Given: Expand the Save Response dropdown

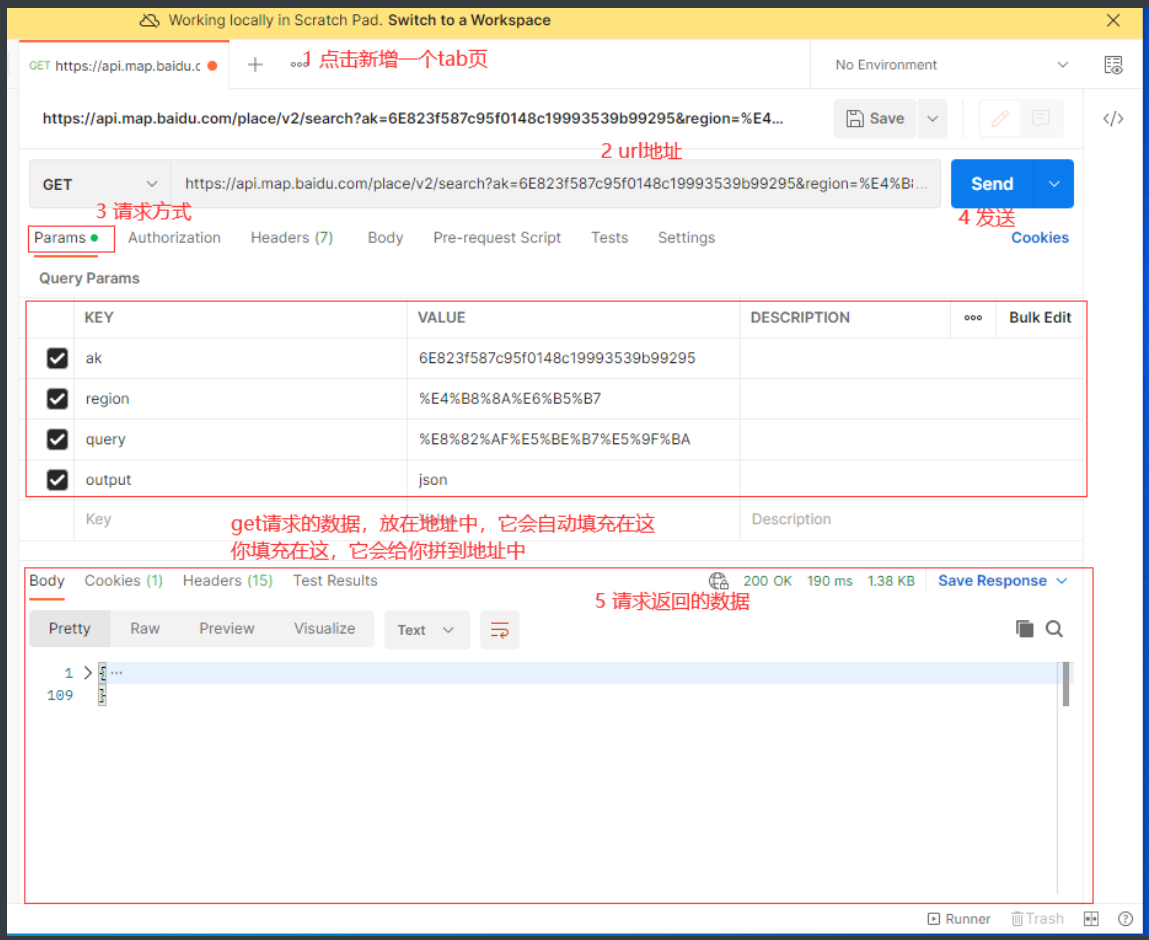Looking at the screenshot, I should tap(1062, 581).
